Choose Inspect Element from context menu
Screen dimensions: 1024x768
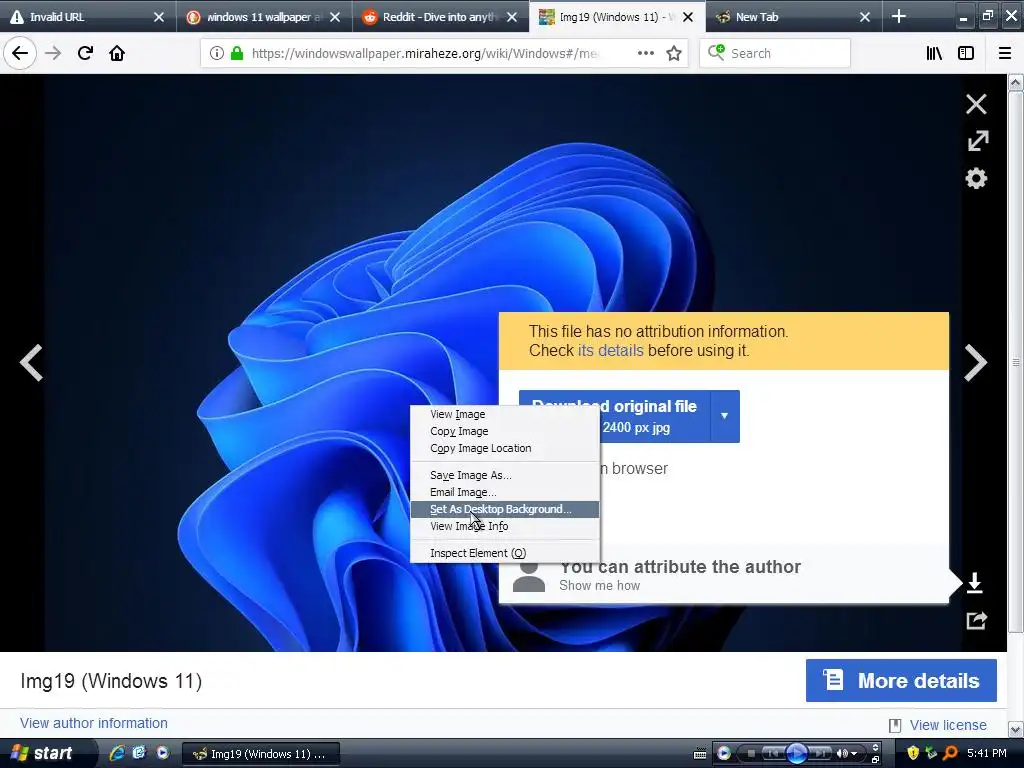click(504, 552)
